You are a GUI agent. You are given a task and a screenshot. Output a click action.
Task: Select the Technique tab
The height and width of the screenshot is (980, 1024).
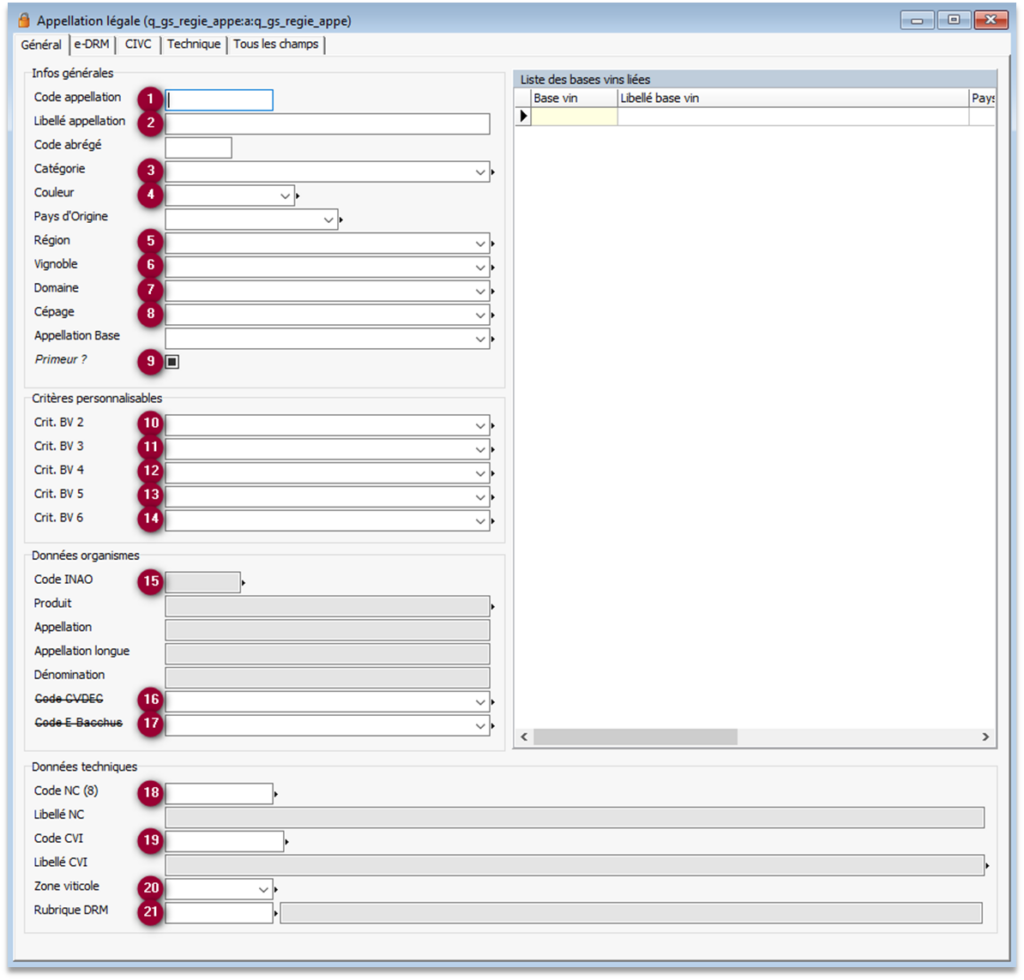193,45
